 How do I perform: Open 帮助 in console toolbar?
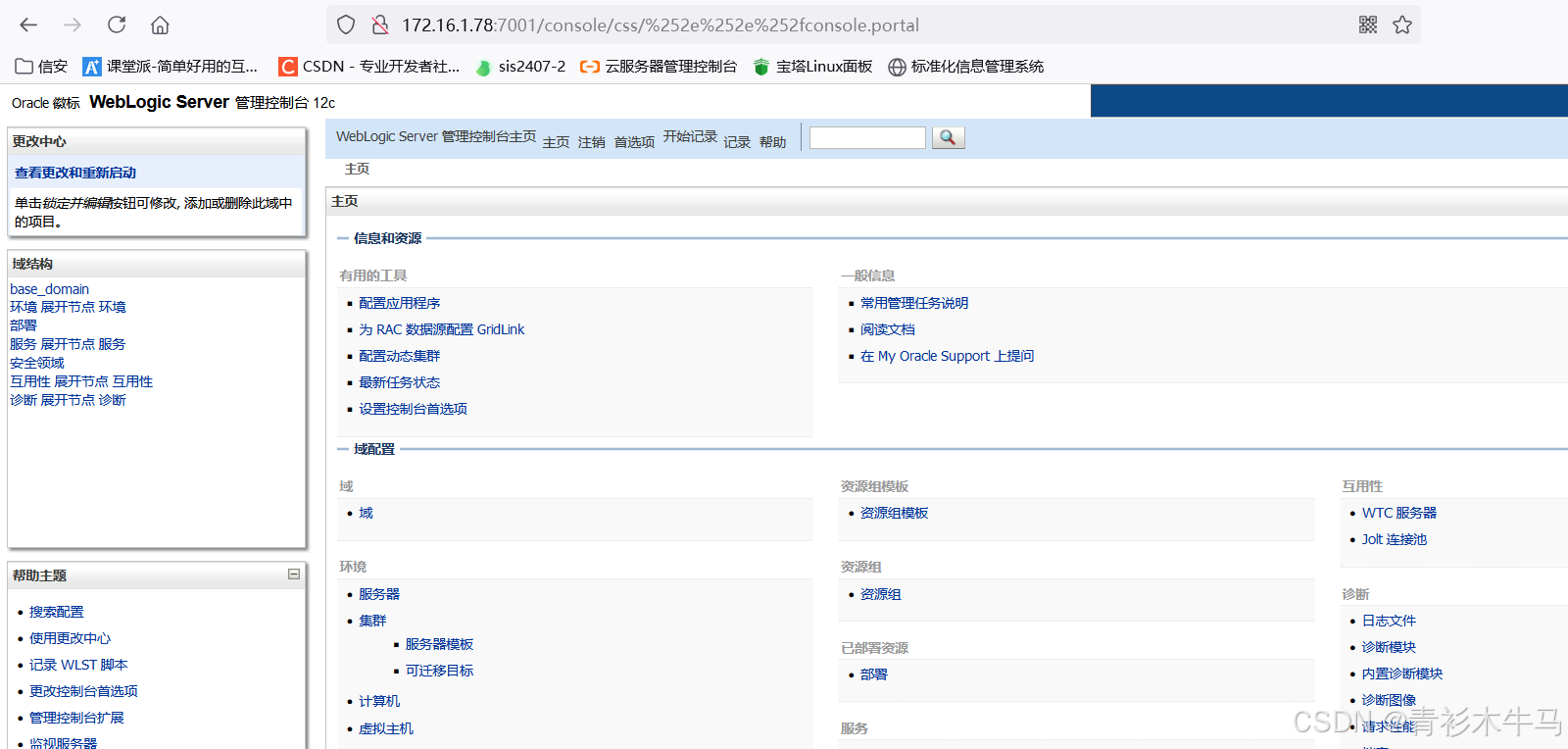click(772, 142)
